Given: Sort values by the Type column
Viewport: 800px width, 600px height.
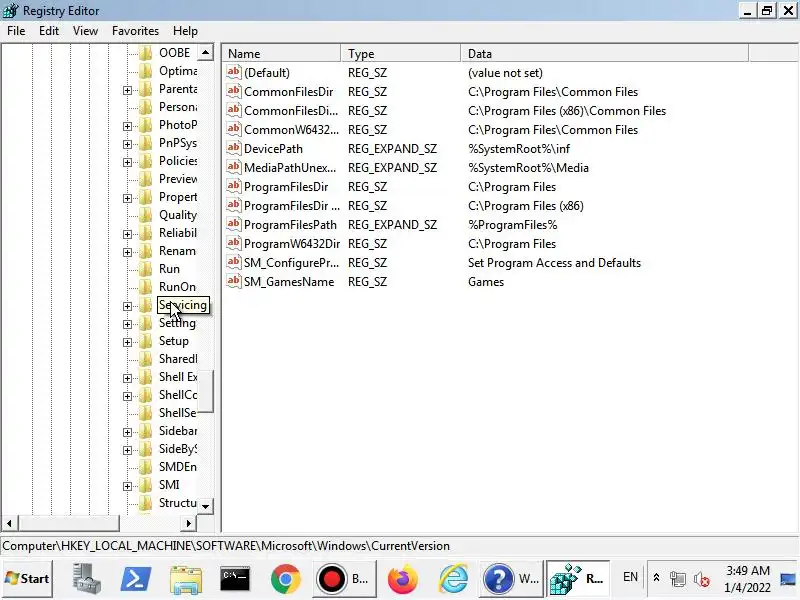Looking at the screenshot, I should [x=401, y=54].
